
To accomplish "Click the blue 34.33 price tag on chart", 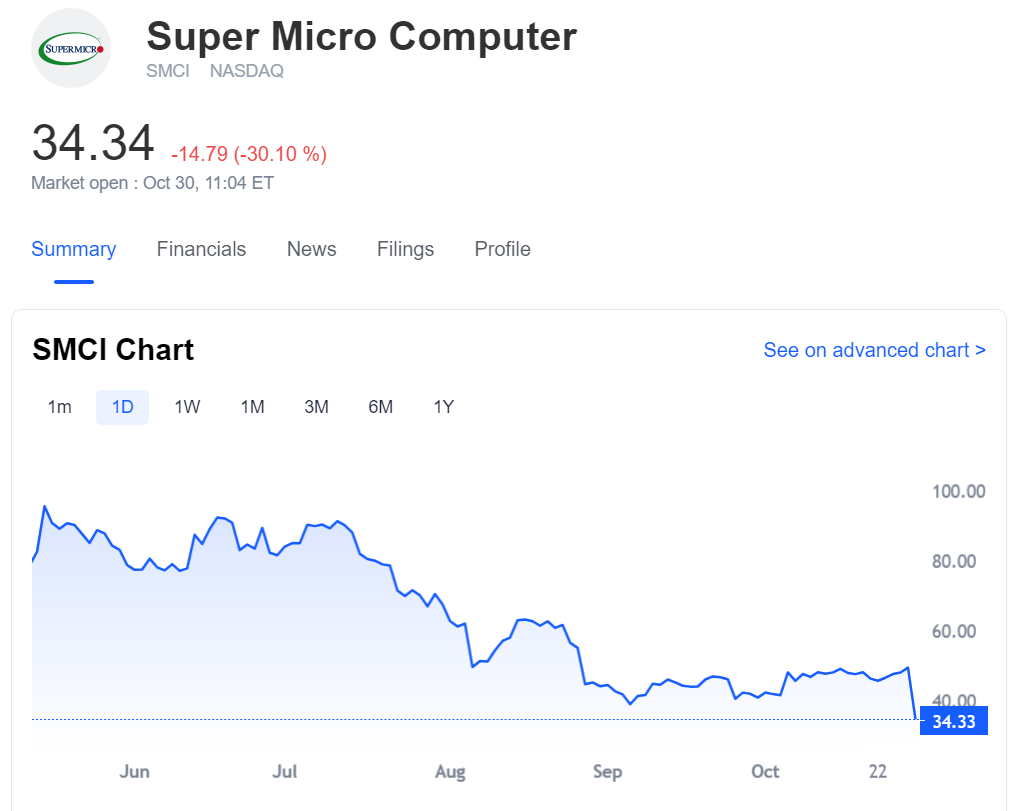I will point(953,721).
